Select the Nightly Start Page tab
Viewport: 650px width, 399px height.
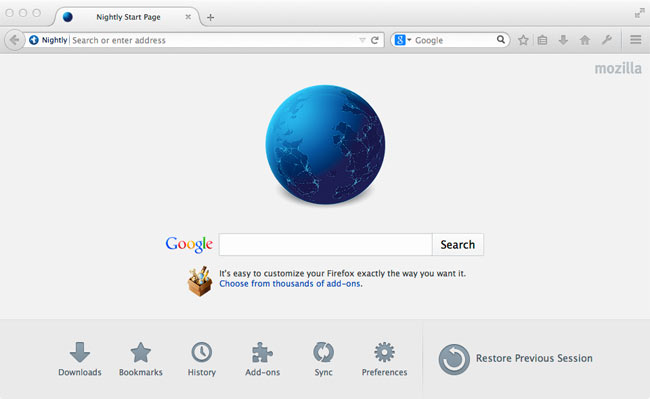point(128,17)
